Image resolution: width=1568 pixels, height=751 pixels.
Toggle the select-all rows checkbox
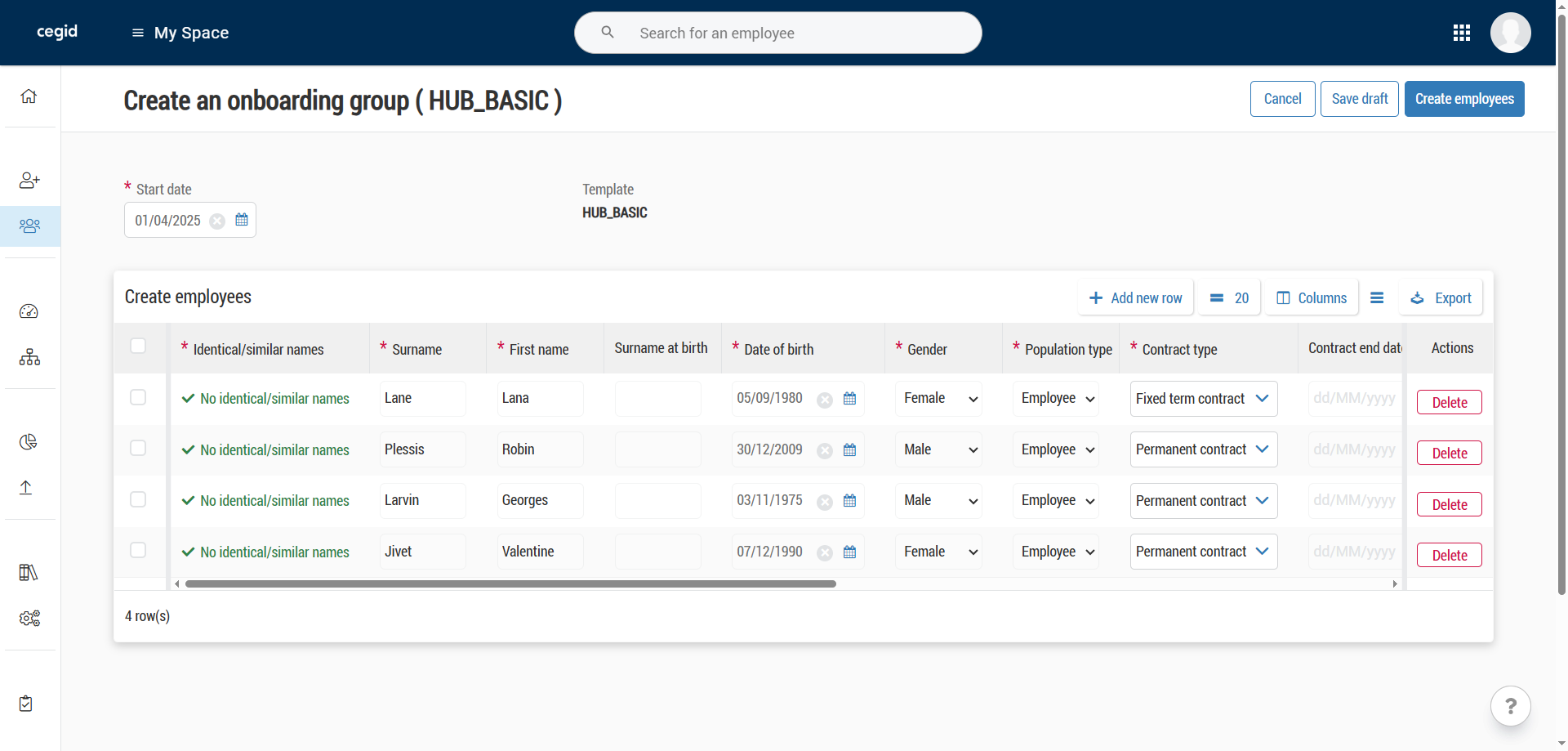pyautogui.click(x=138, y=346)
